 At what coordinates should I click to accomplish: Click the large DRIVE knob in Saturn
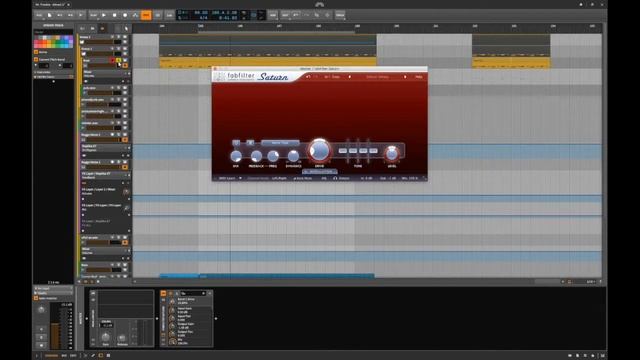pyautogui.click(x=319, y=150)
